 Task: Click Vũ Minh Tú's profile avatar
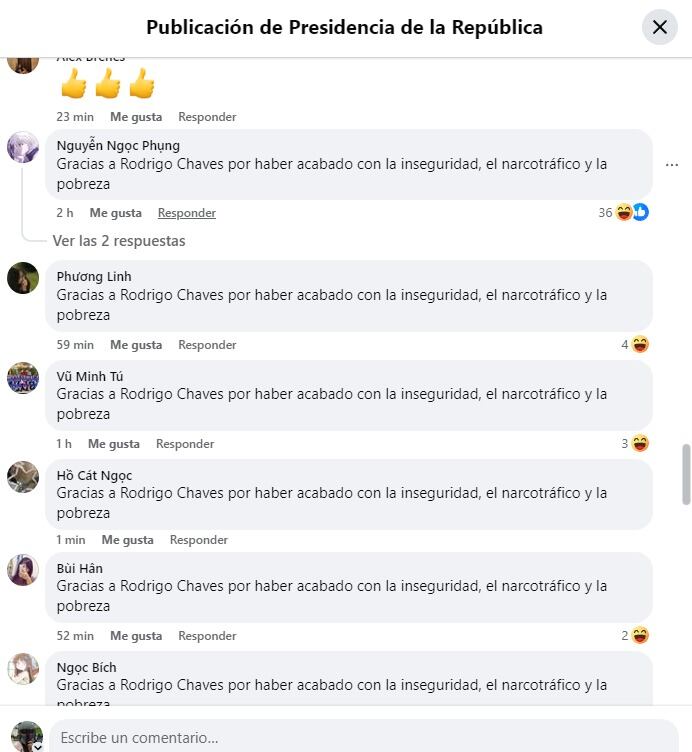pyautogui.click(x=23, y=378)
